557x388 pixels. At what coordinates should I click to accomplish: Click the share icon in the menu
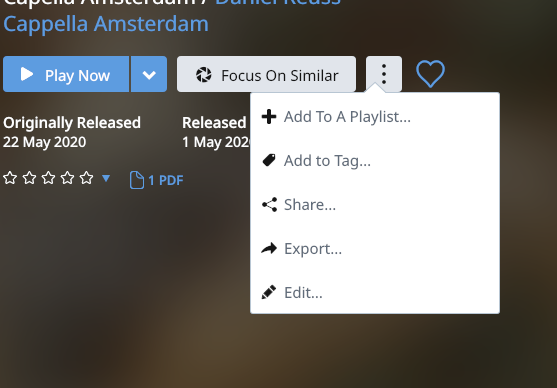pyautogui.click(x=269, y=205)
